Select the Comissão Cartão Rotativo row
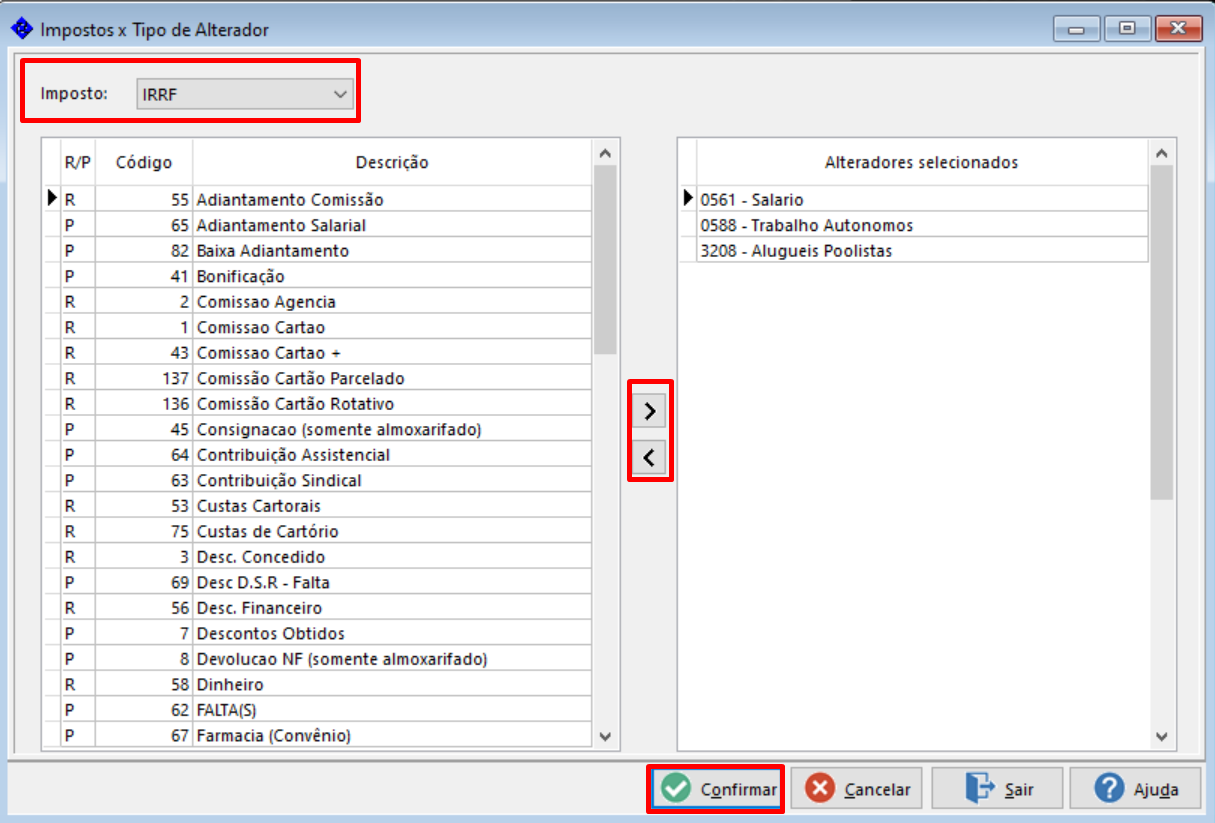 pos(318,403)
